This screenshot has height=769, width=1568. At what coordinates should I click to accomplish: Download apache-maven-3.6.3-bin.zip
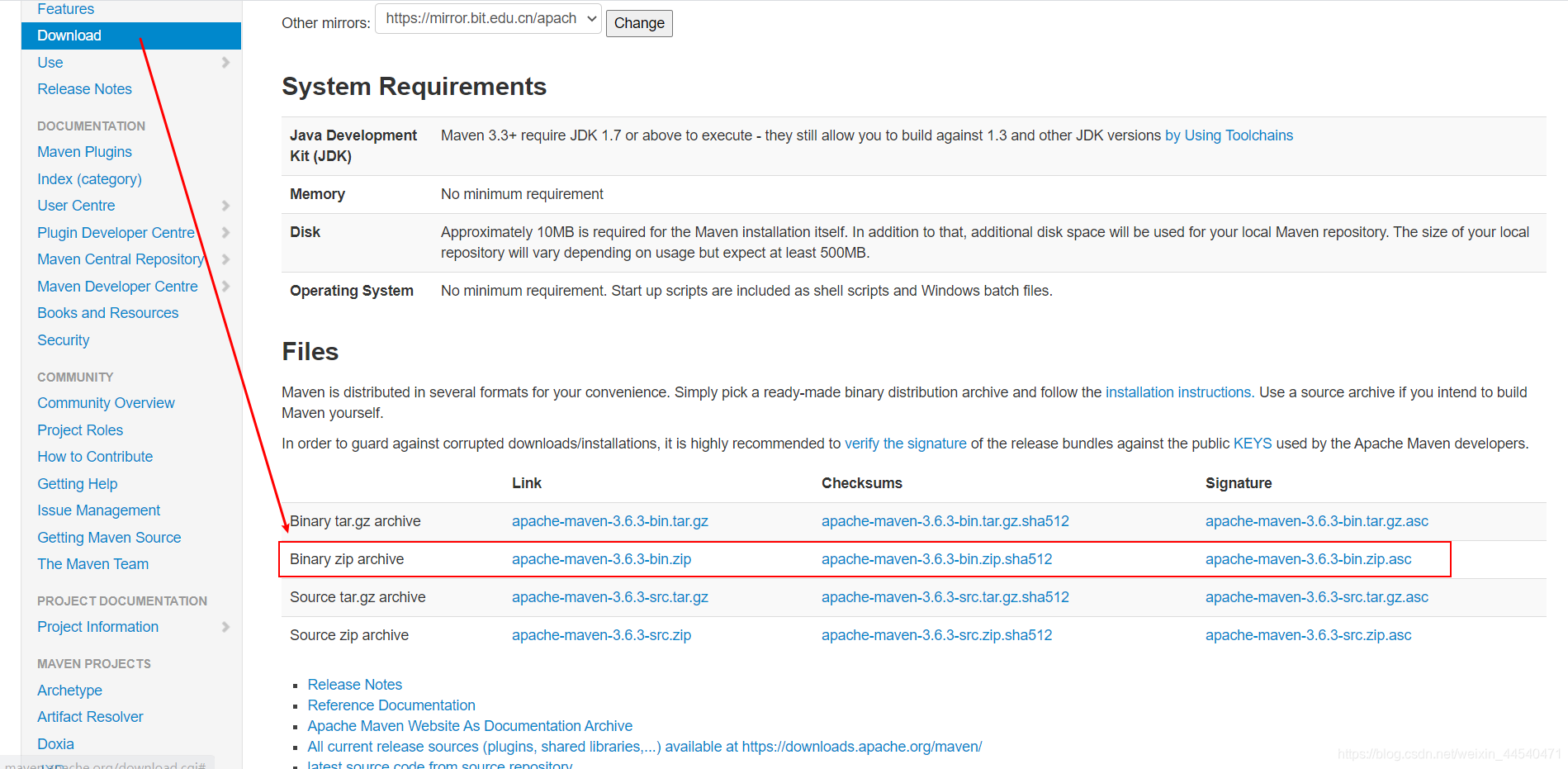pyautogui.click(x=601, y=559)
